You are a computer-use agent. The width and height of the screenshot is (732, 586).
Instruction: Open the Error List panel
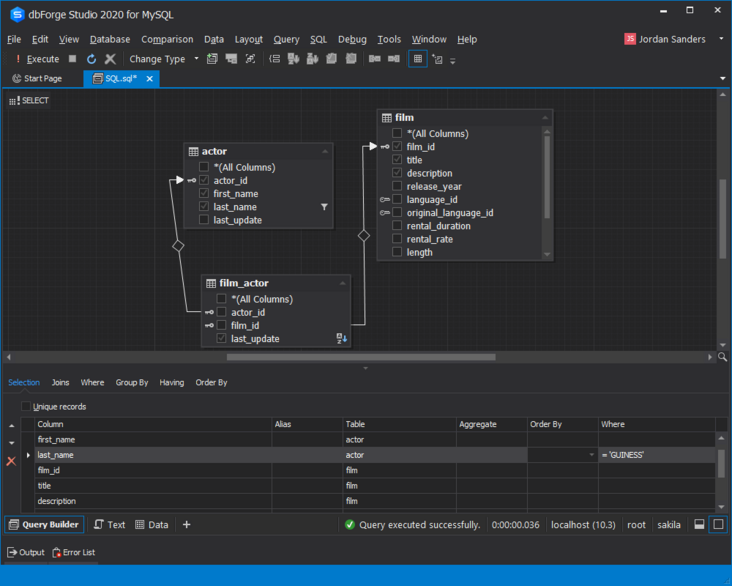pos(73,552)
